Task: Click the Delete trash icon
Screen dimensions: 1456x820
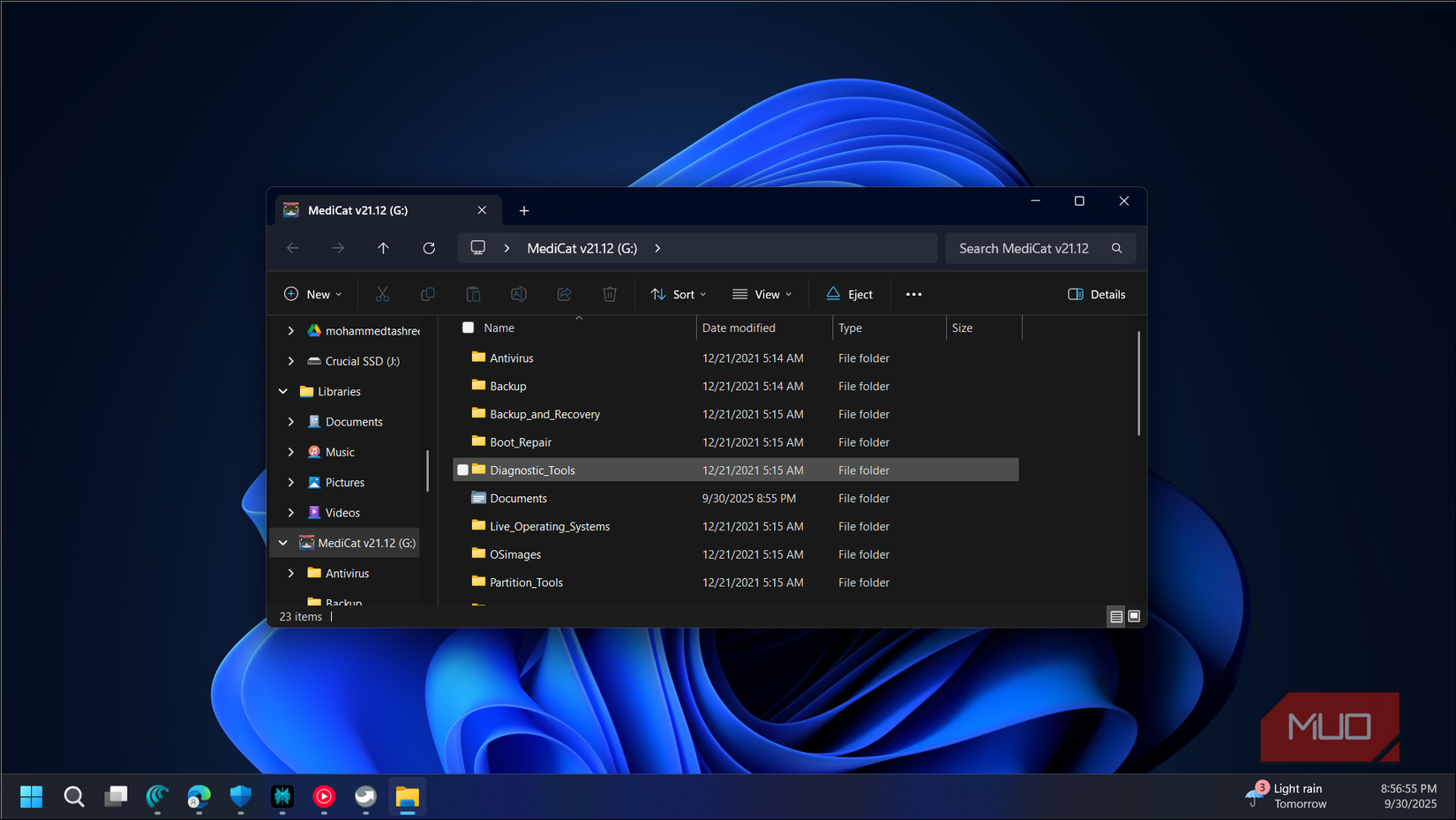Action: click(x=610, y=294)
